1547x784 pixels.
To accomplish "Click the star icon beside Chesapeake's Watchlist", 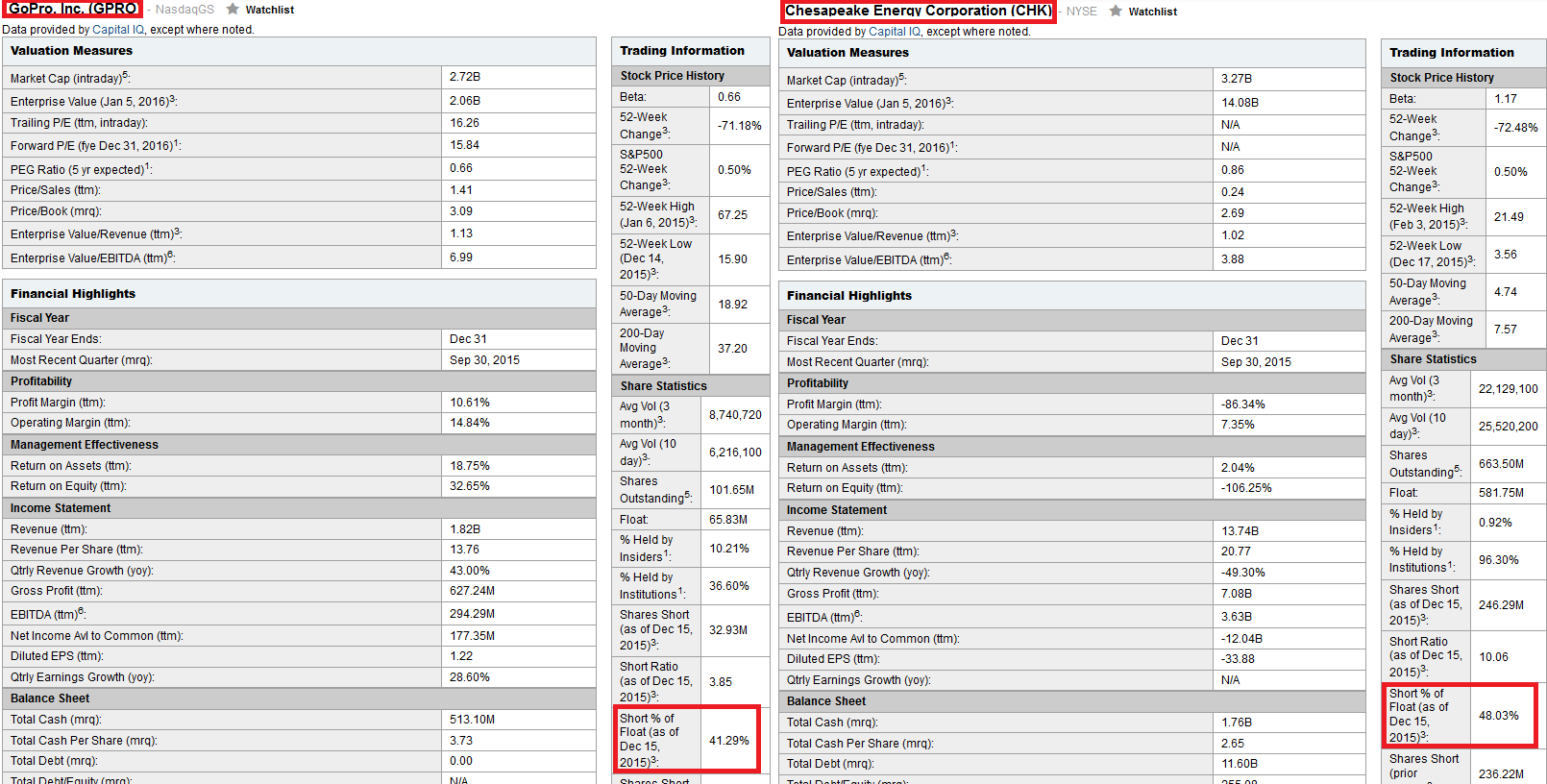I will (1116, 11).
